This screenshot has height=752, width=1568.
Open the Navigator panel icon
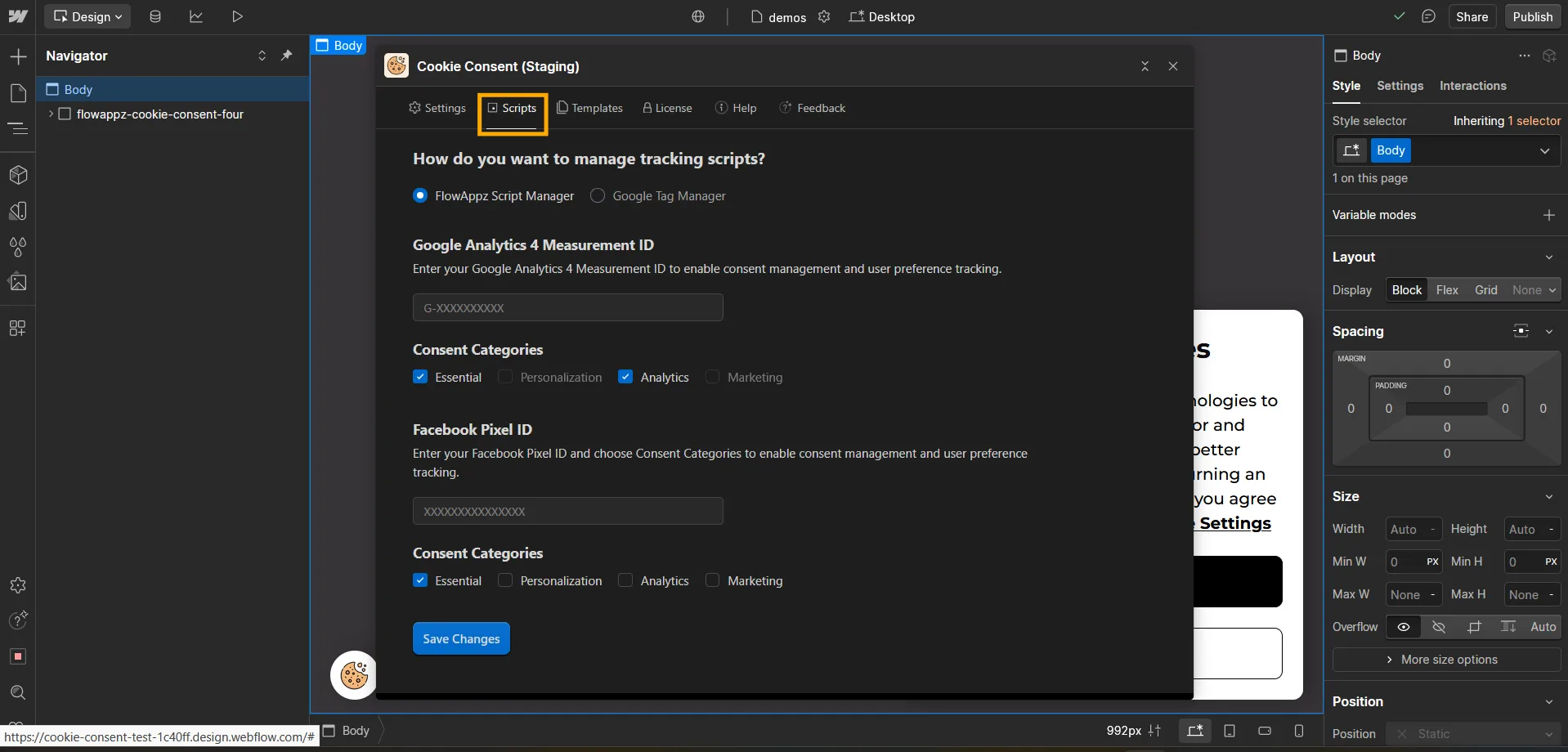click(18, 128)
